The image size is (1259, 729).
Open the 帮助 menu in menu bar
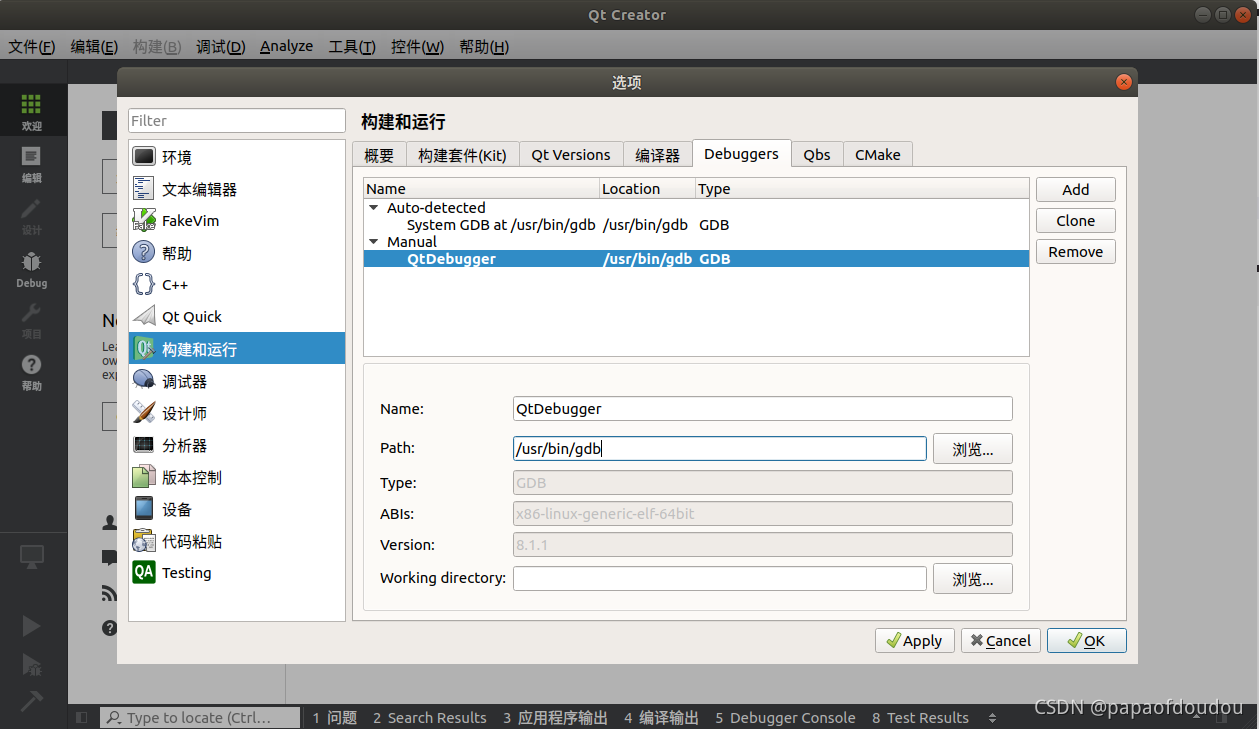tap(484, 46)
